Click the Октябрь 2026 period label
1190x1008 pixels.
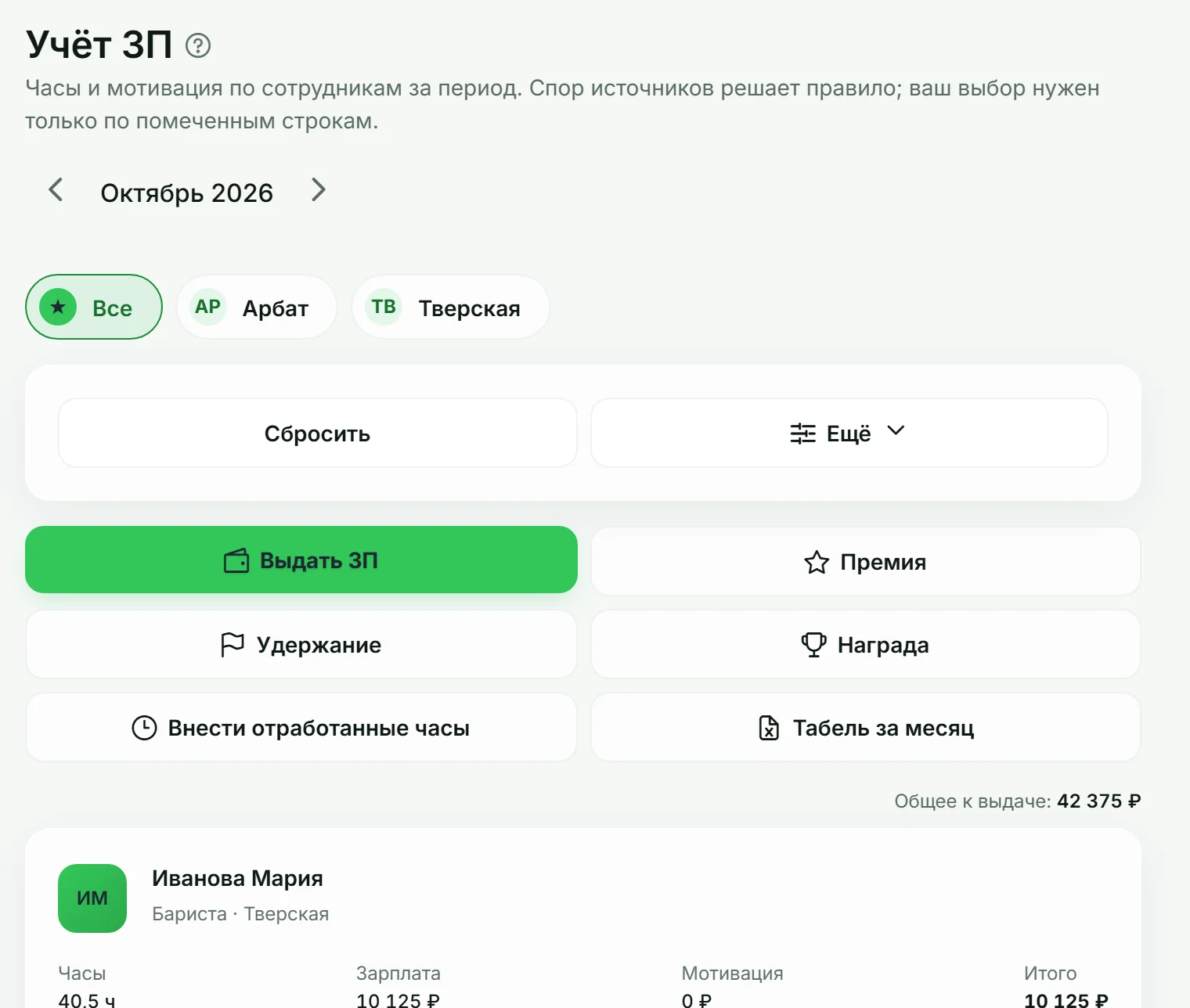click(x=186, y=193)
